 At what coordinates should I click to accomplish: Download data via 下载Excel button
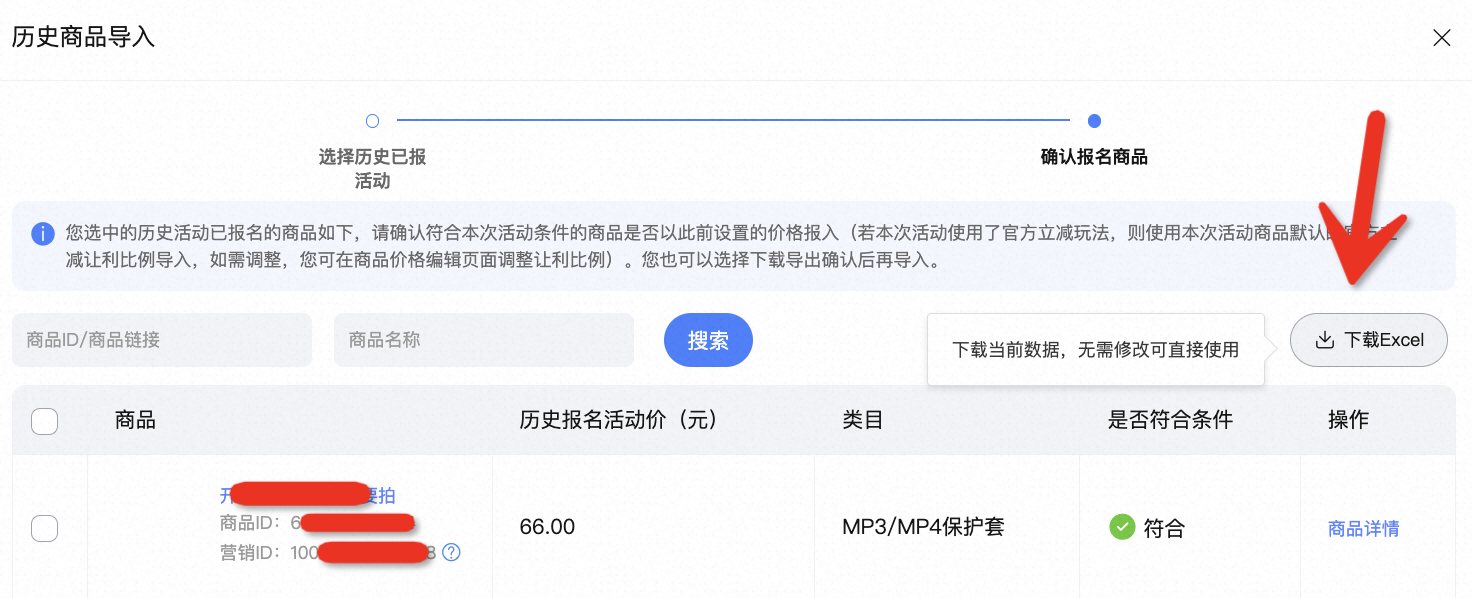[x=1369, y=340]
